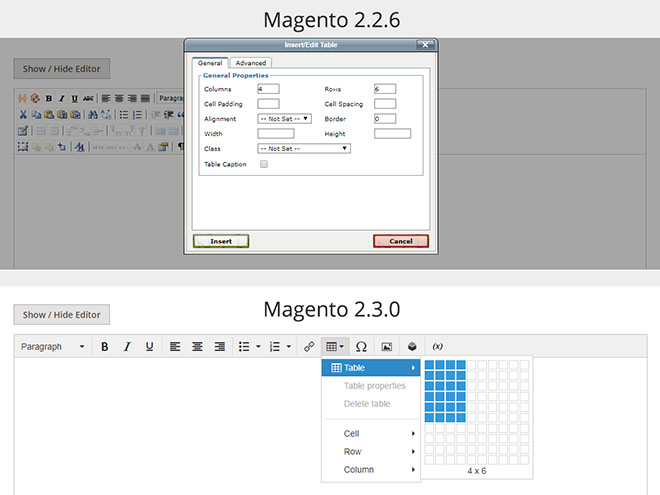This screenshot has height=495, width=660.
Task: Click Bold icon in Magento 2.2.6 toolbar
Action: pos(49,98)
